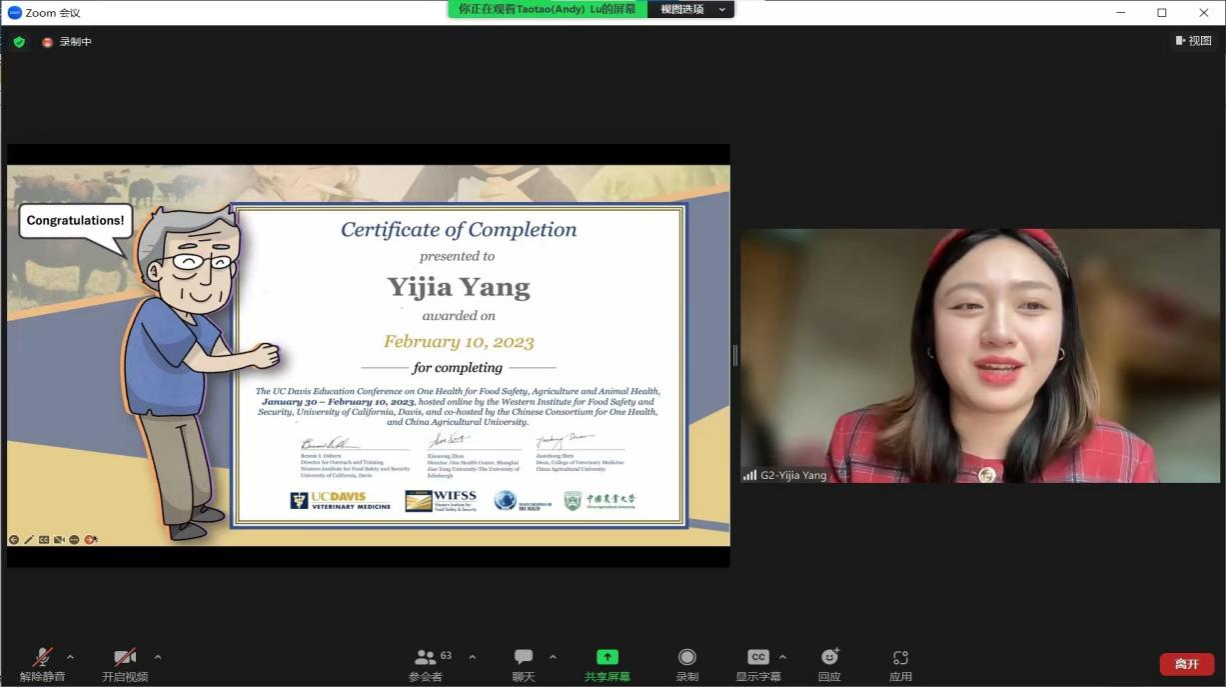Unmute the microphone (解除静音)
Image resolution: width=1226 pixels, height=687 pixels.
(x=42, y=659)
